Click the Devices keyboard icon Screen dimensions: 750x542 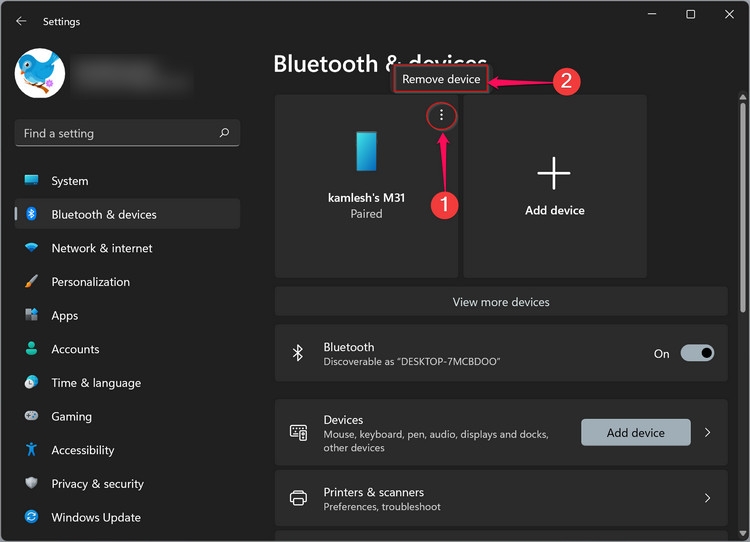click(298, 432)
